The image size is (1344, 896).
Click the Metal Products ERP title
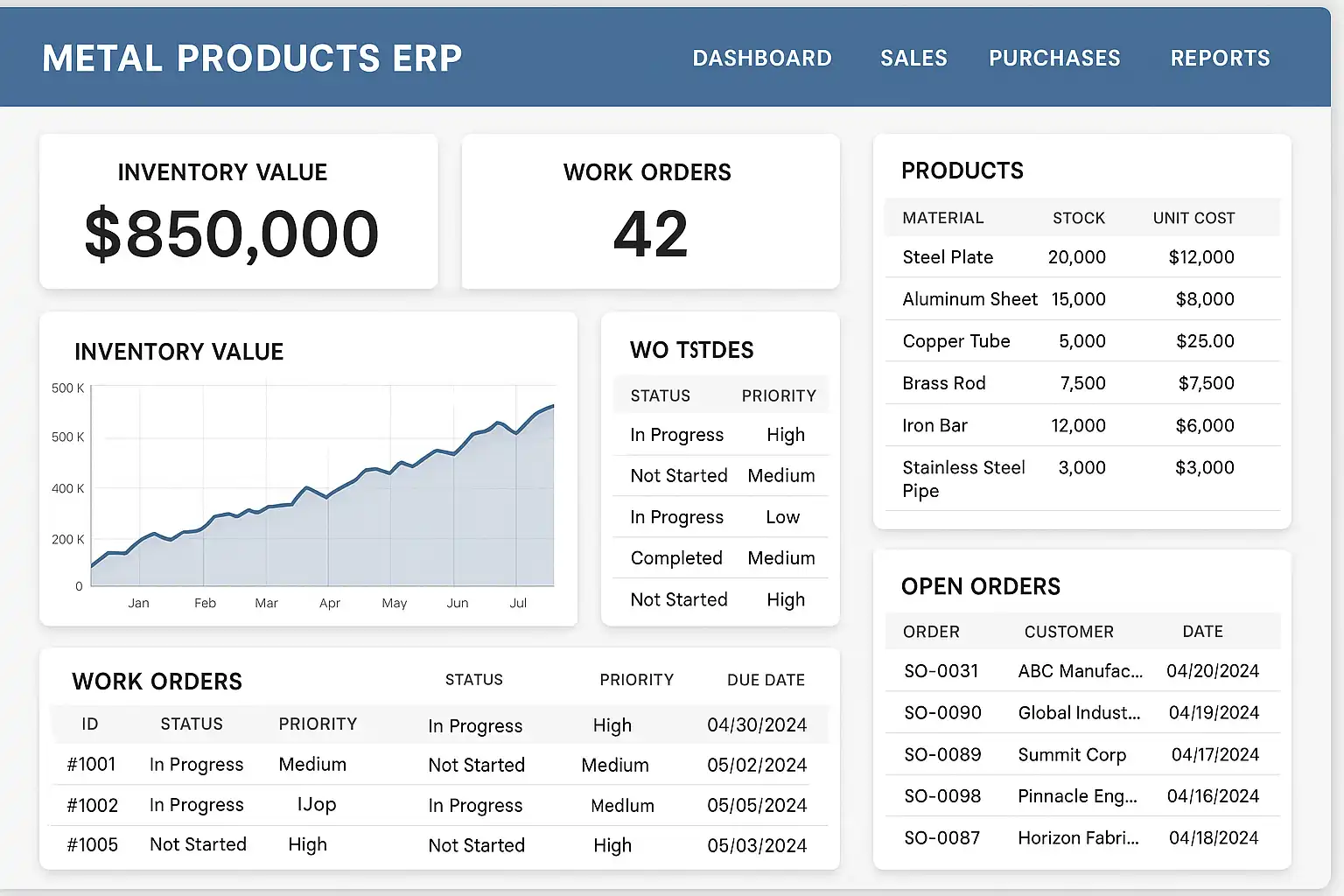click(252, 59)
